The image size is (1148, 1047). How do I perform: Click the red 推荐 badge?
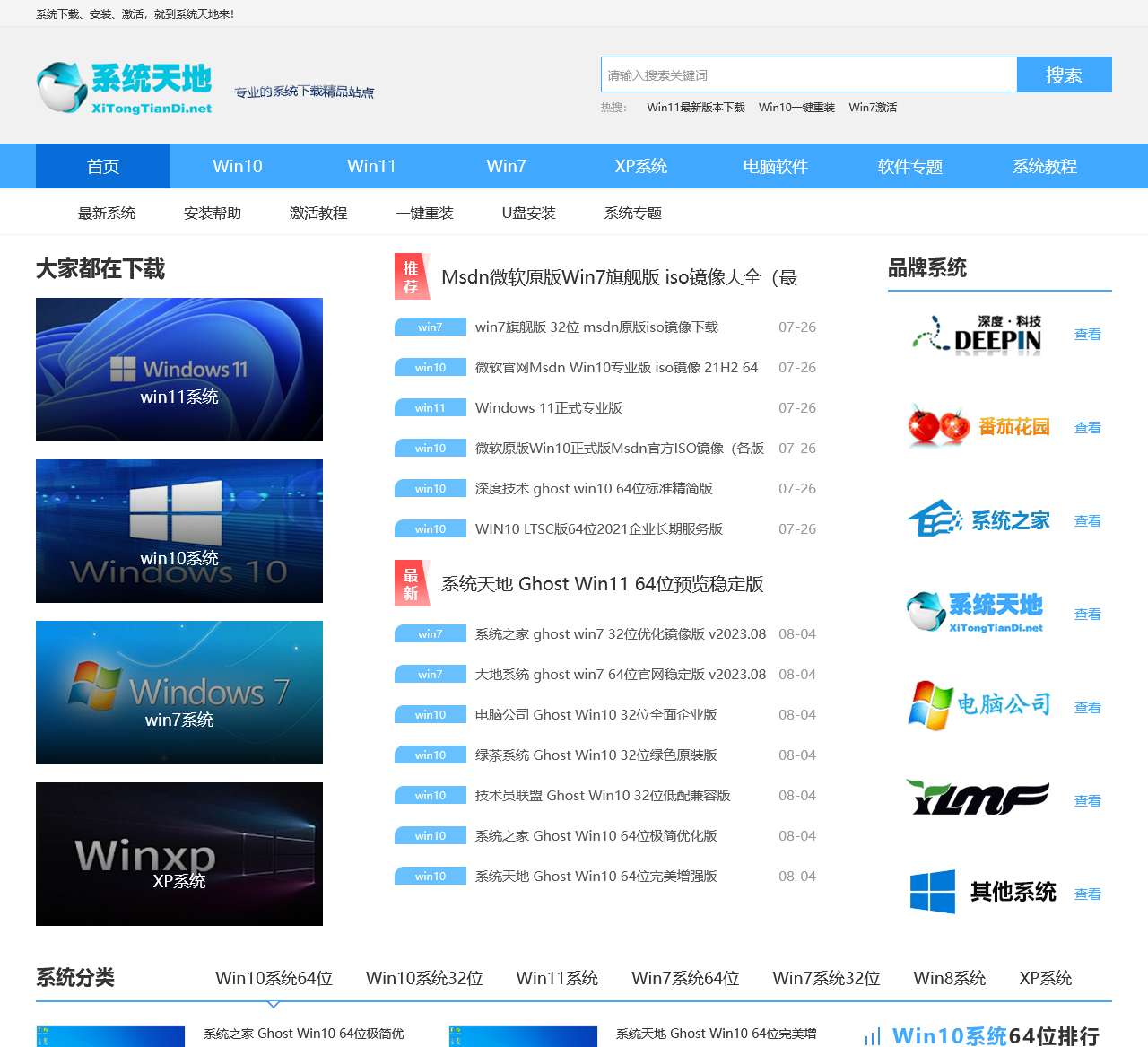[413, 277]
